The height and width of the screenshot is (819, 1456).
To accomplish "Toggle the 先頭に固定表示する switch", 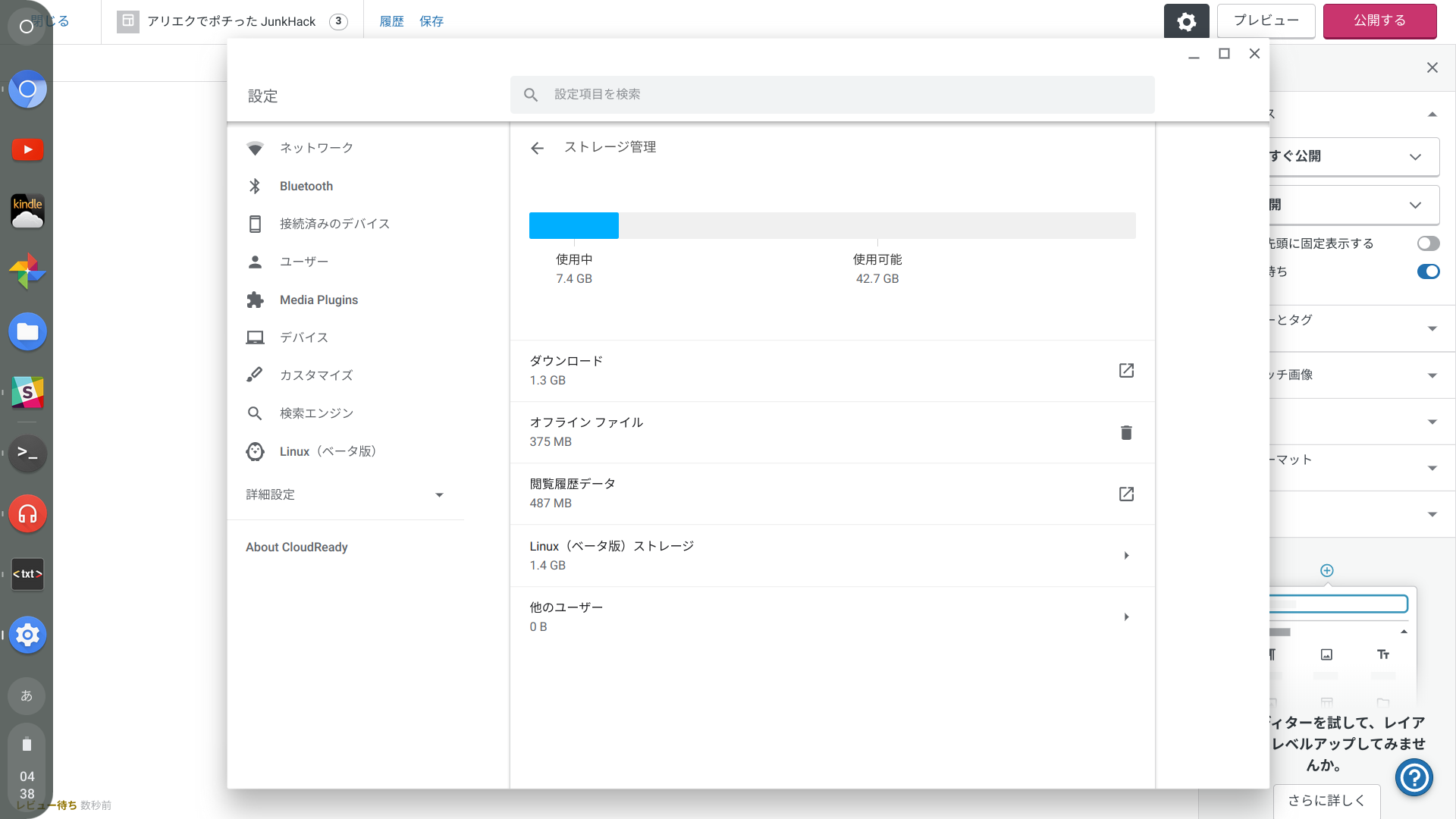I will [x=1428, y=243].
